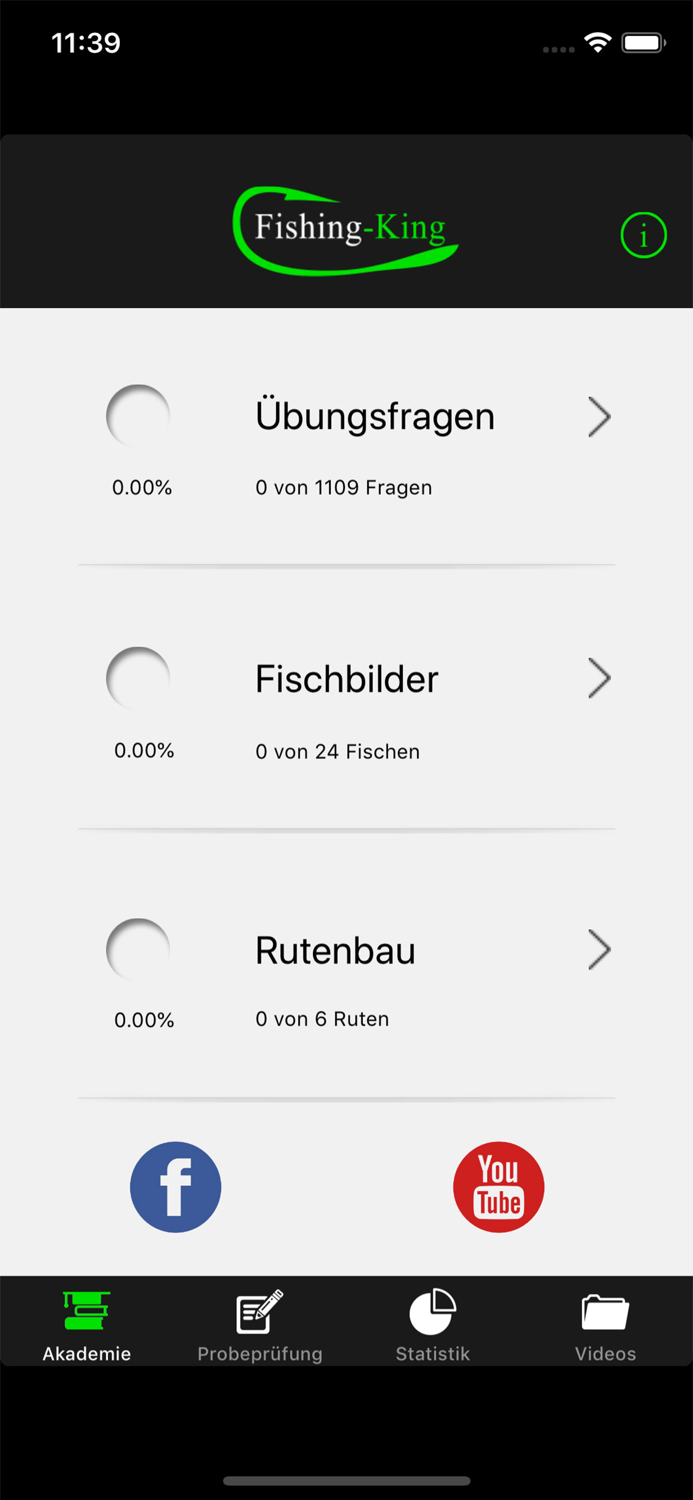Click the Rutenbau progress circle

pyautogui.click(x=139, y=948)
